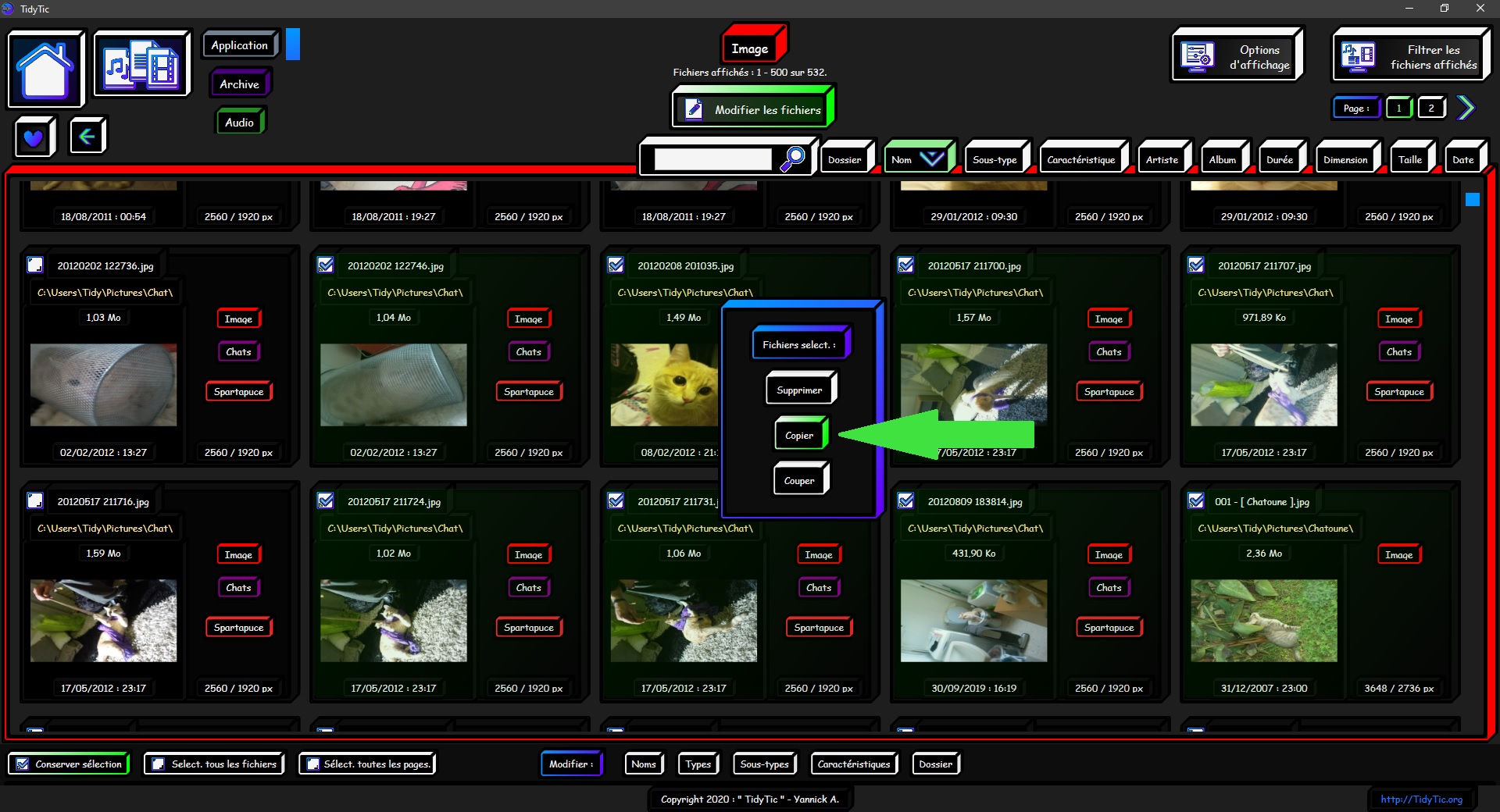1500x812 pixels.
Task: Uncheck the 20120517 211724.jpg checkbox
Action: (x=326, y=500)
